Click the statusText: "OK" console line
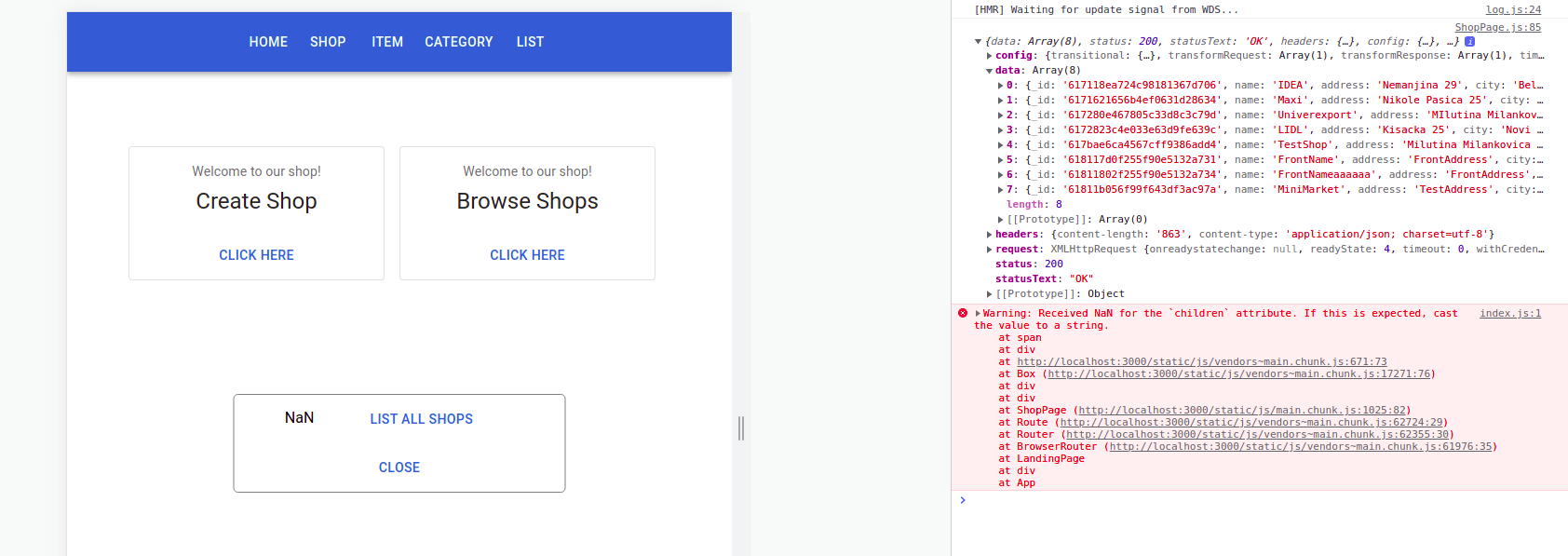The image size is (1568, 556). (x=1044, y=279)
